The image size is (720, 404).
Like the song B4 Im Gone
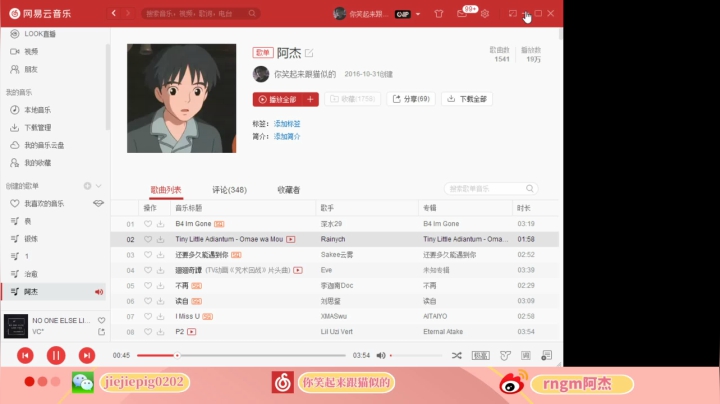coord(148,224)
